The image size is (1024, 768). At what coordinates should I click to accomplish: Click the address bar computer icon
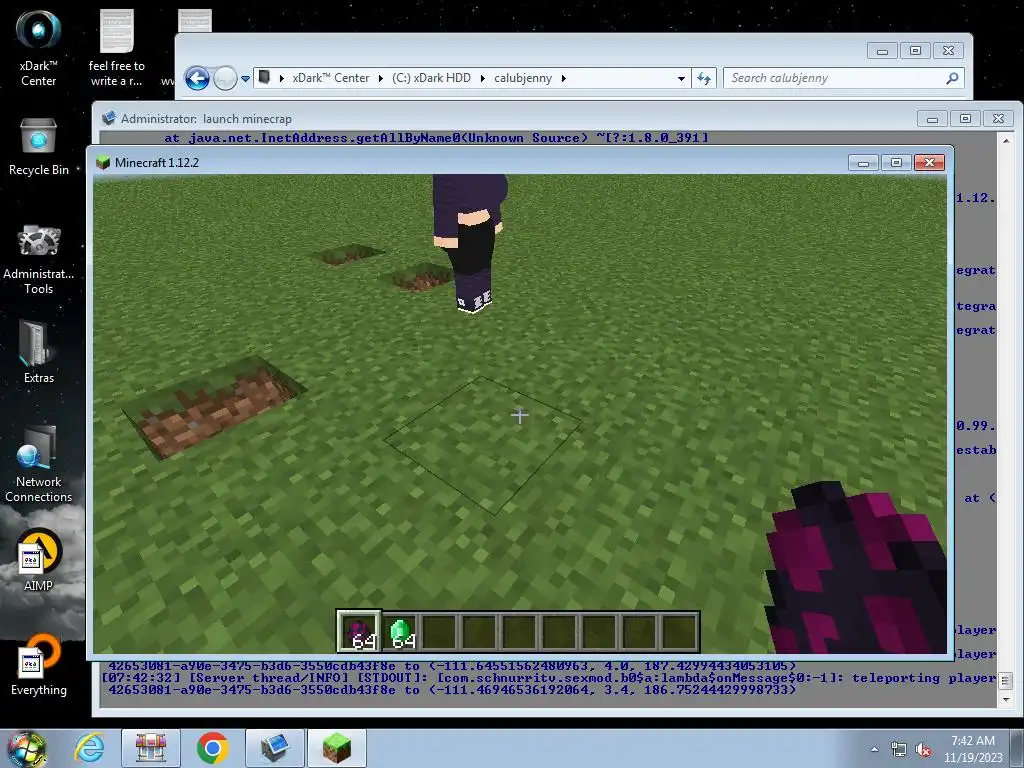click(x=264, y=78)
